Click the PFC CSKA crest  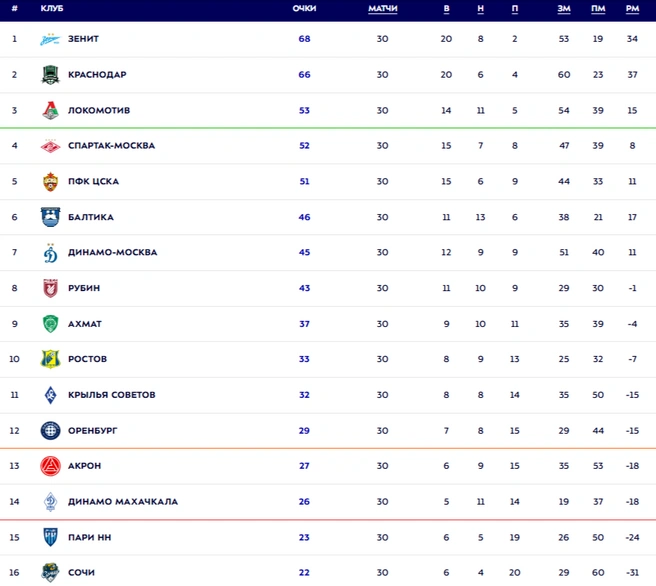[50, 182]
